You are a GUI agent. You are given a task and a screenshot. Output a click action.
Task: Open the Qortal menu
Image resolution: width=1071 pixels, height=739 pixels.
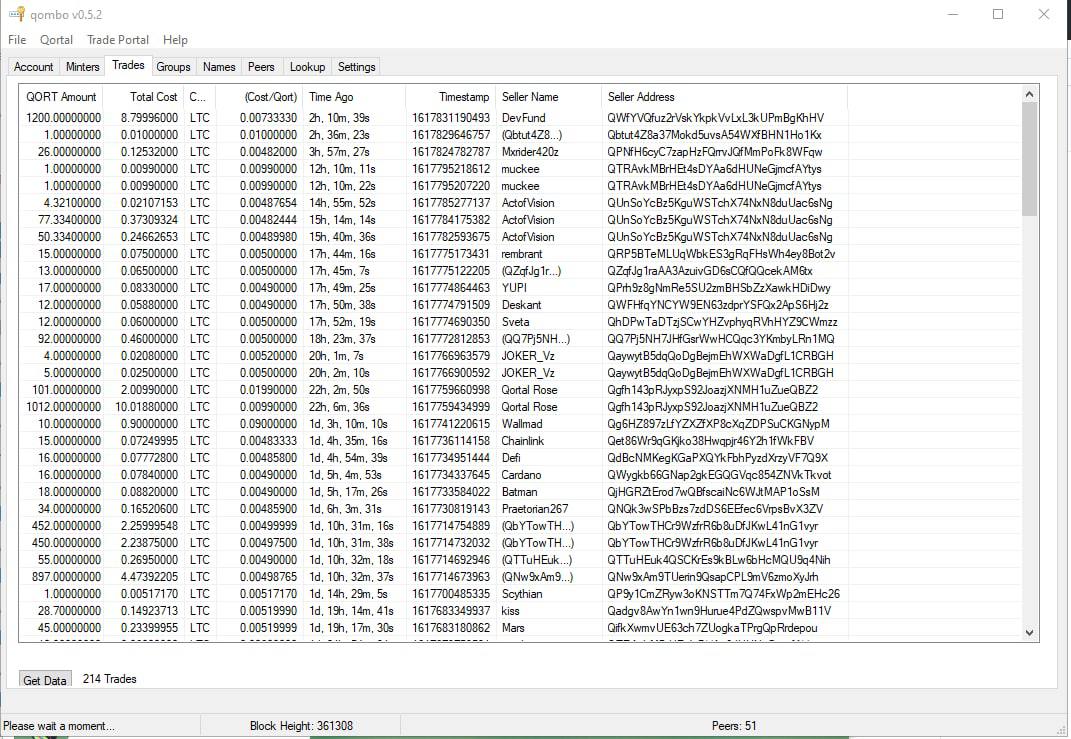56,40
